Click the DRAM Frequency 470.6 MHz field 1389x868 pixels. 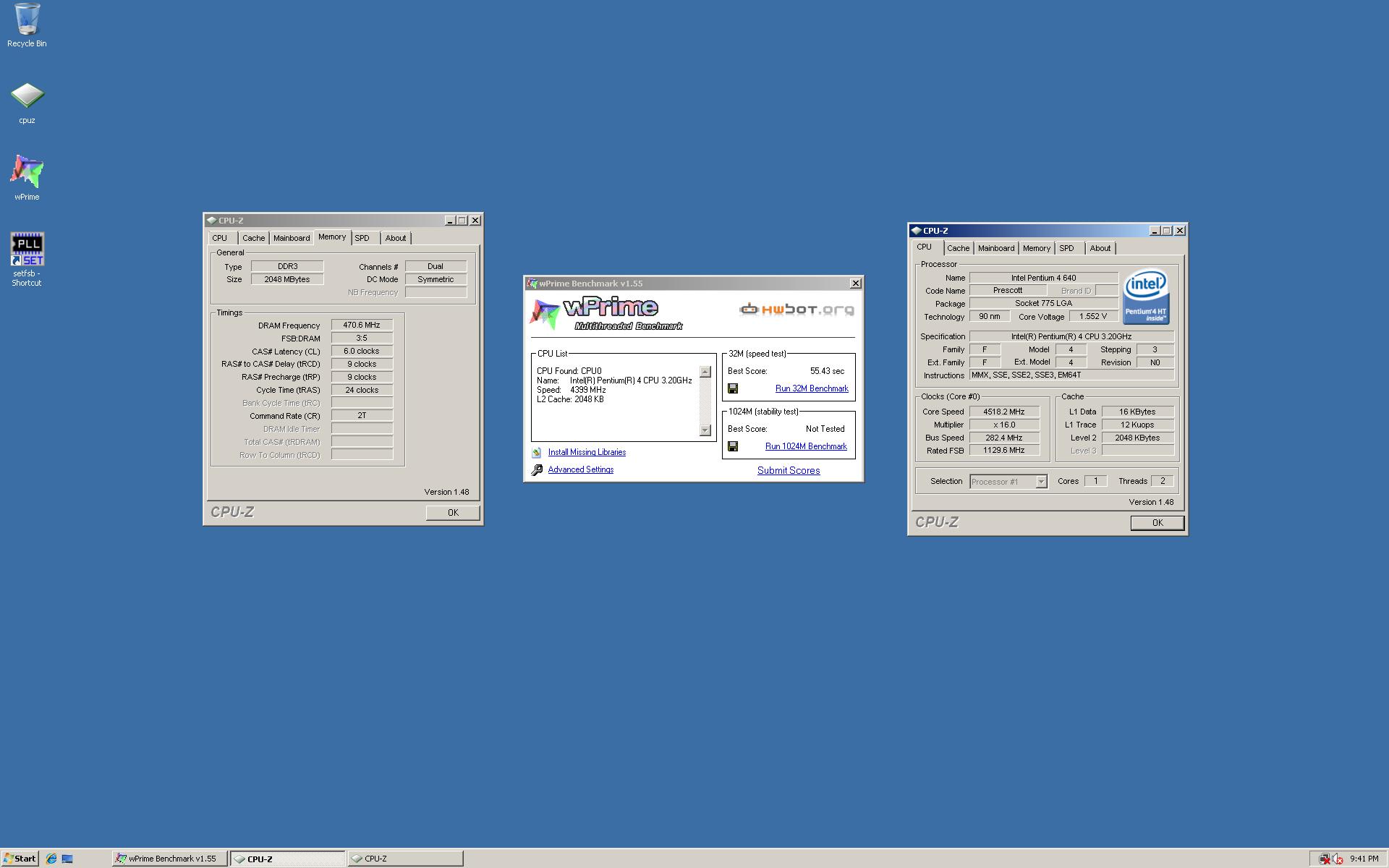(x=362, y=325)
